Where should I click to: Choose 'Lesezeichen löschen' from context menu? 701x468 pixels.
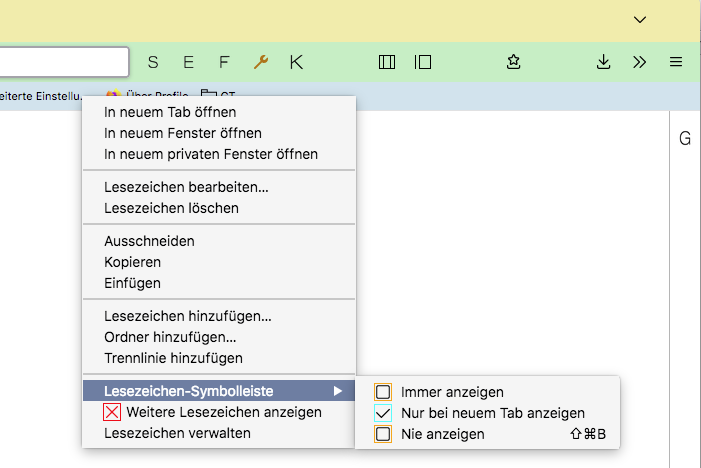(171, 208)
